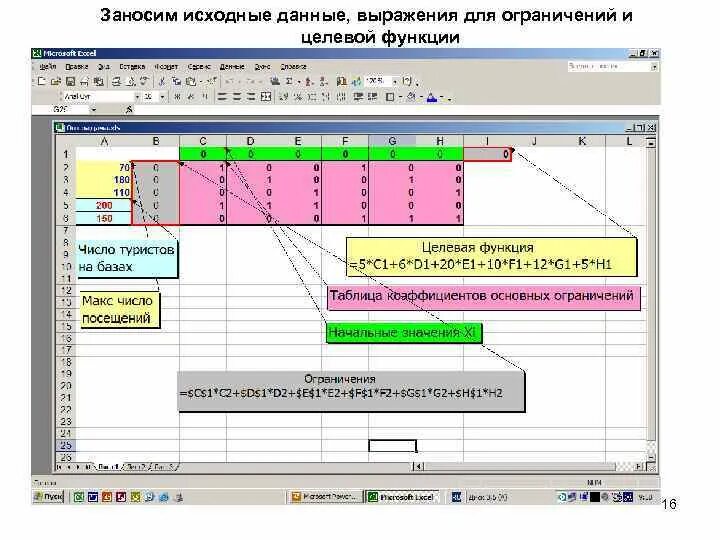The image size is (720, 540).
Task: Apply cell borders icon
Action: [390, 97]
